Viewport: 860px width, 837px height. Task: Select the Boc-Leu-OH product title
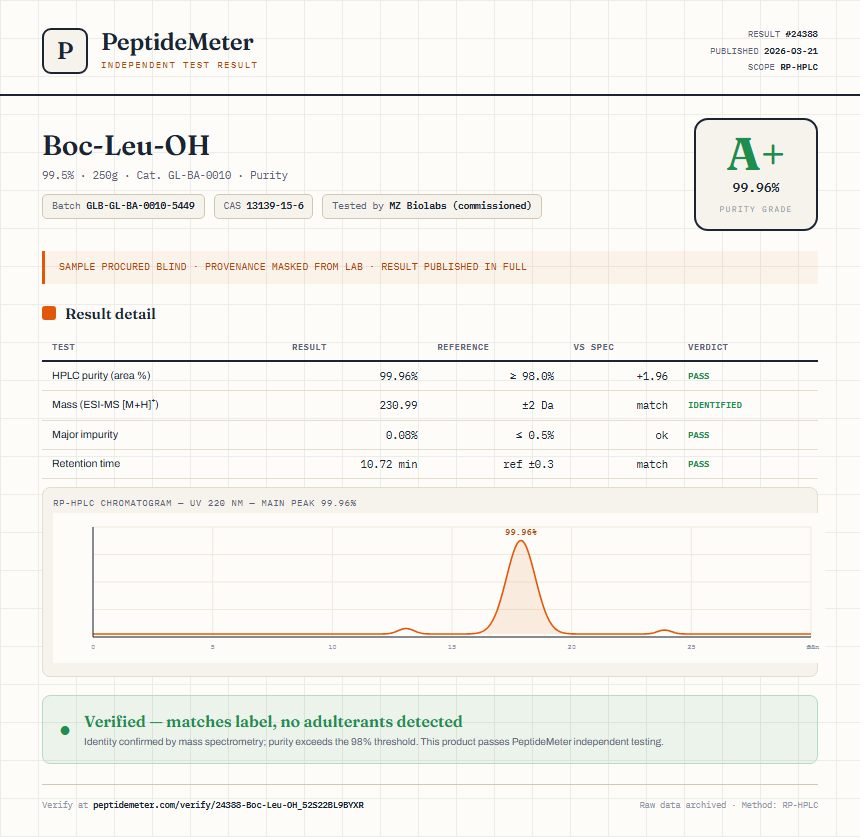tap(126, 146)
